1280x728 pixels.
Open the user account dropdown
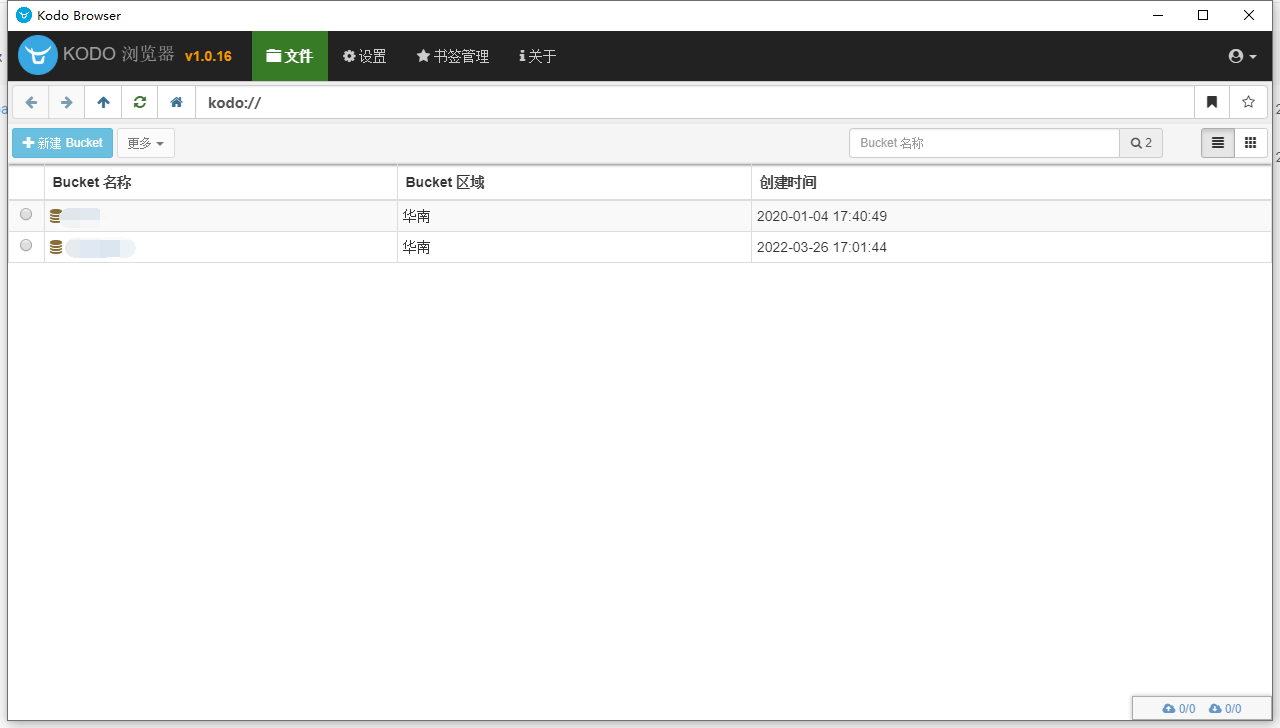tap(1242, 57)
